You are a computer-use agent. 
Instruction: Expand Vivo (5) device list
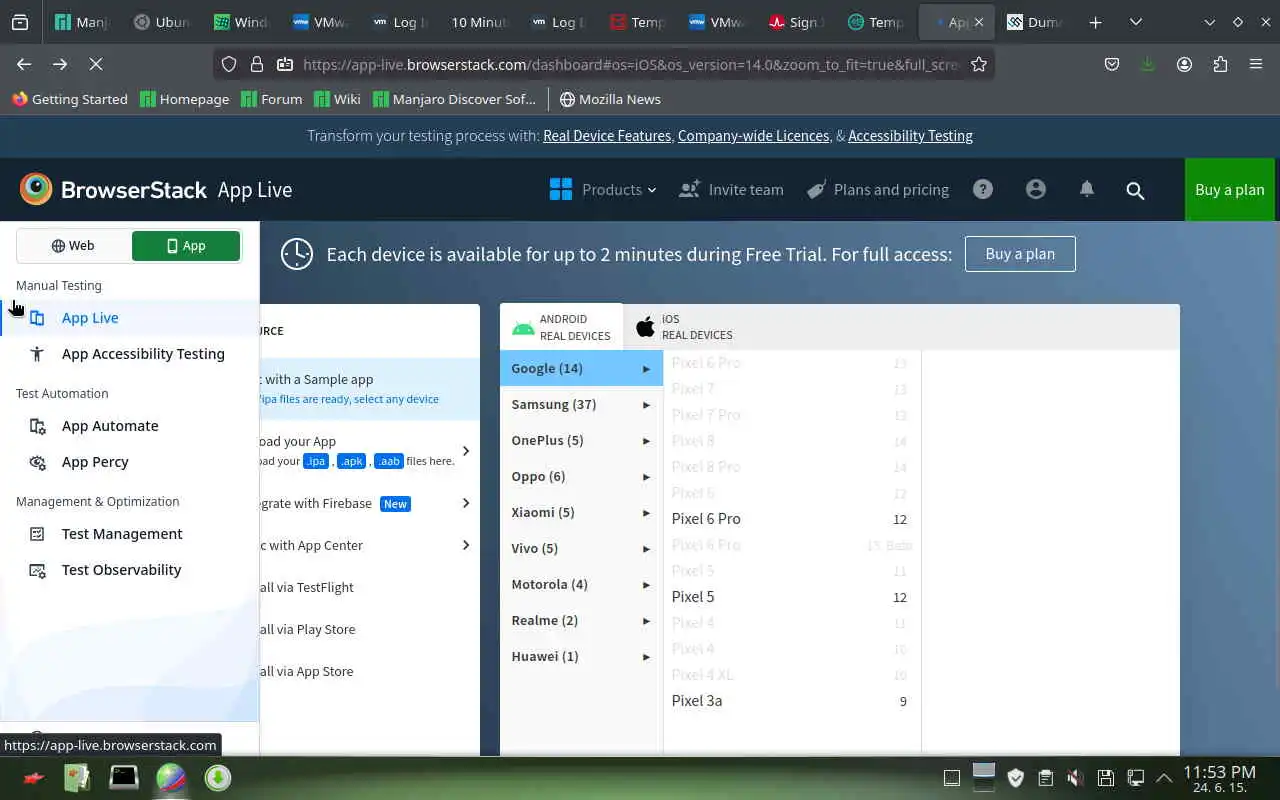[581, 548]
